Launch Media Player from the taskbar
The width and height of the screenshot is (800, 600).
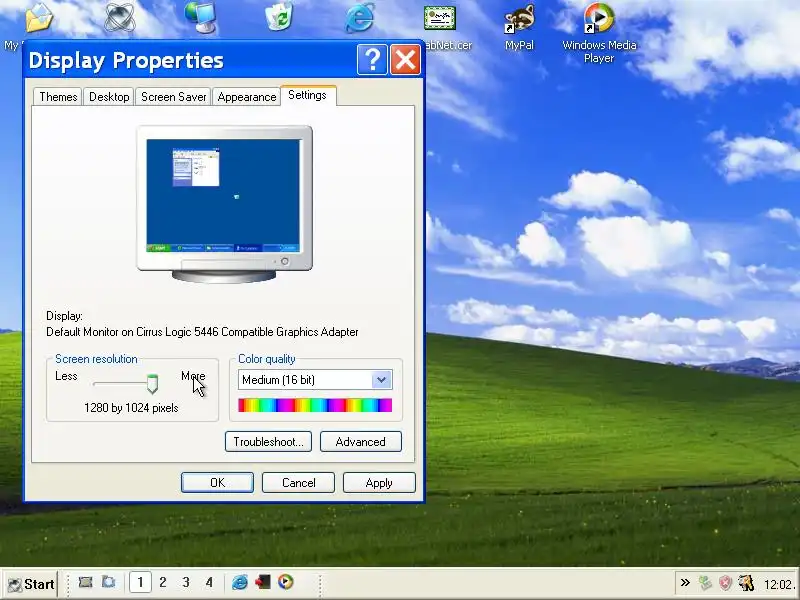[x=286, y=582]
